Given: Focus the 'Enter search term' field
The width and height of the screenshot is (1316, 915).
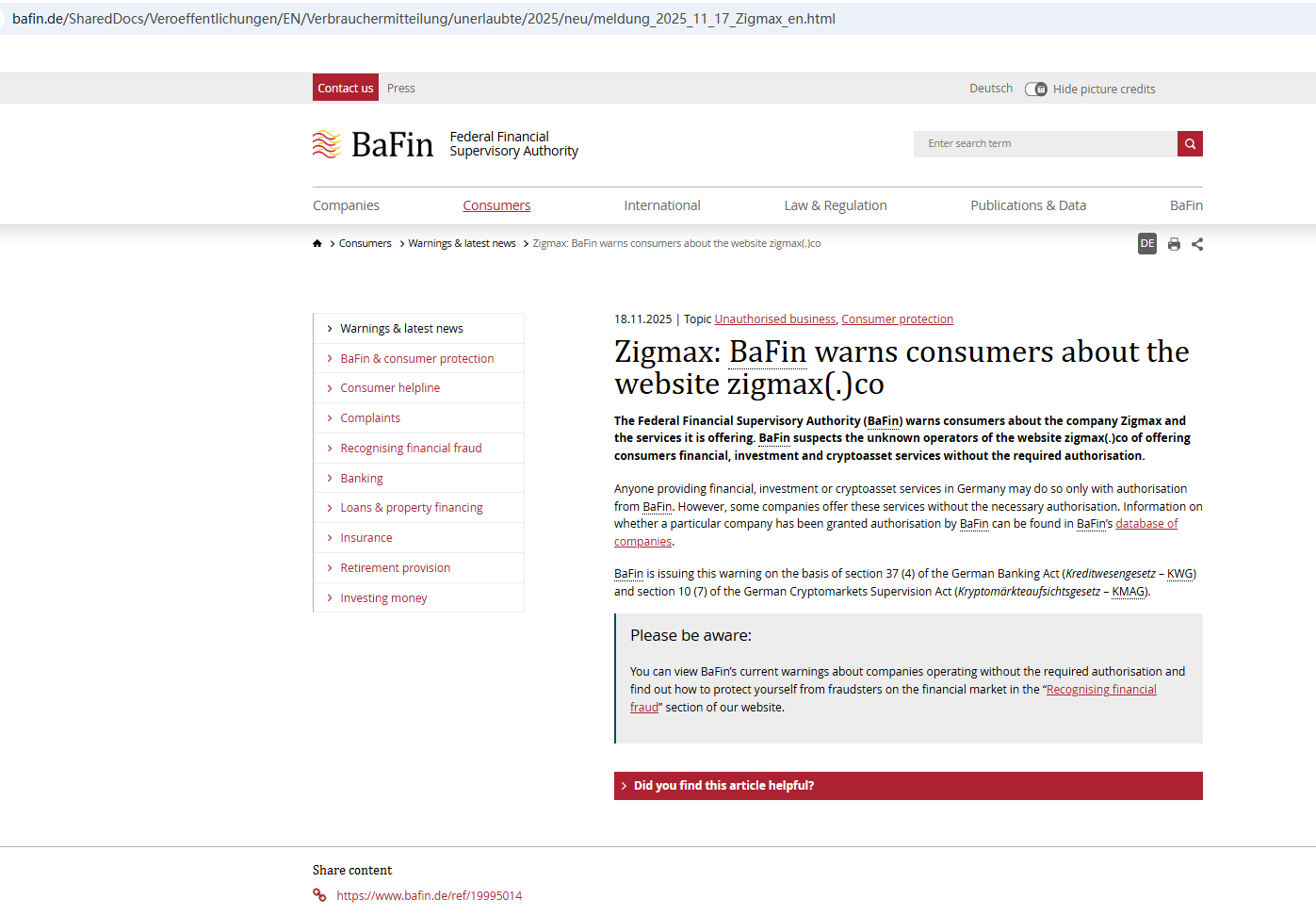Looking at the screenshot, I should pos(1046,143).
